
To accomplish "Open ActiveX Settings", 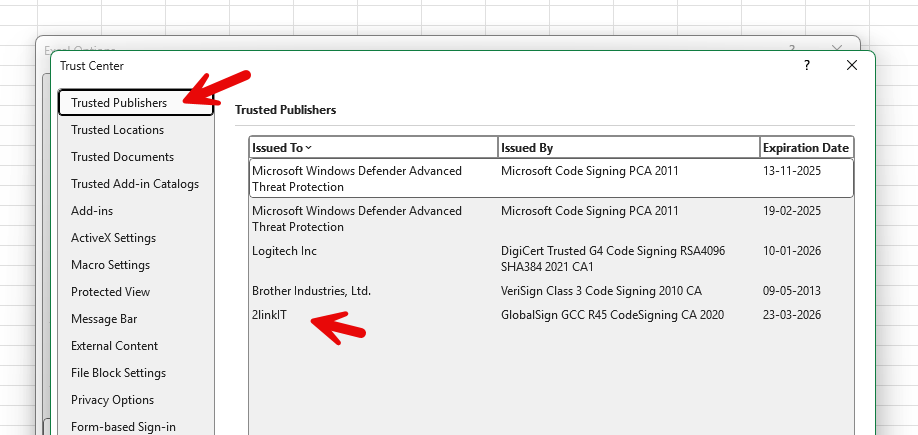I will (113, 238).
